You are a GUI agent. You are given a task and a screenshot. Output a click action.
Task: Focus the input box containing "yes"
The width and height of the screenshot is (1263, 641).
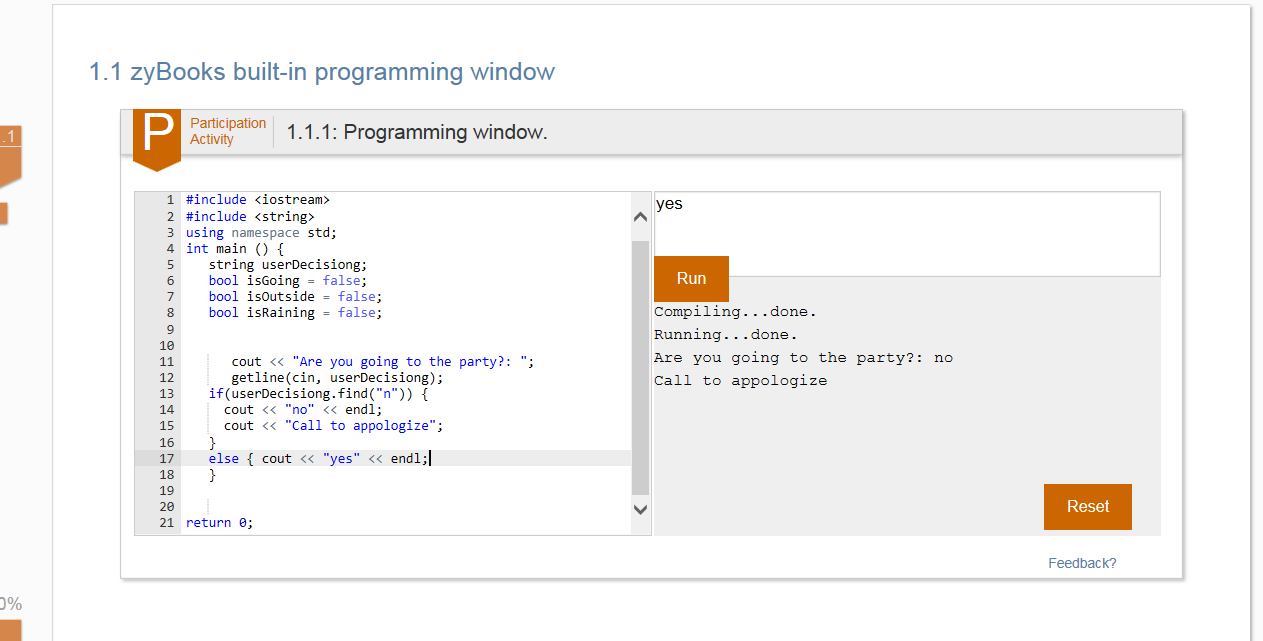tap(906, 232)
